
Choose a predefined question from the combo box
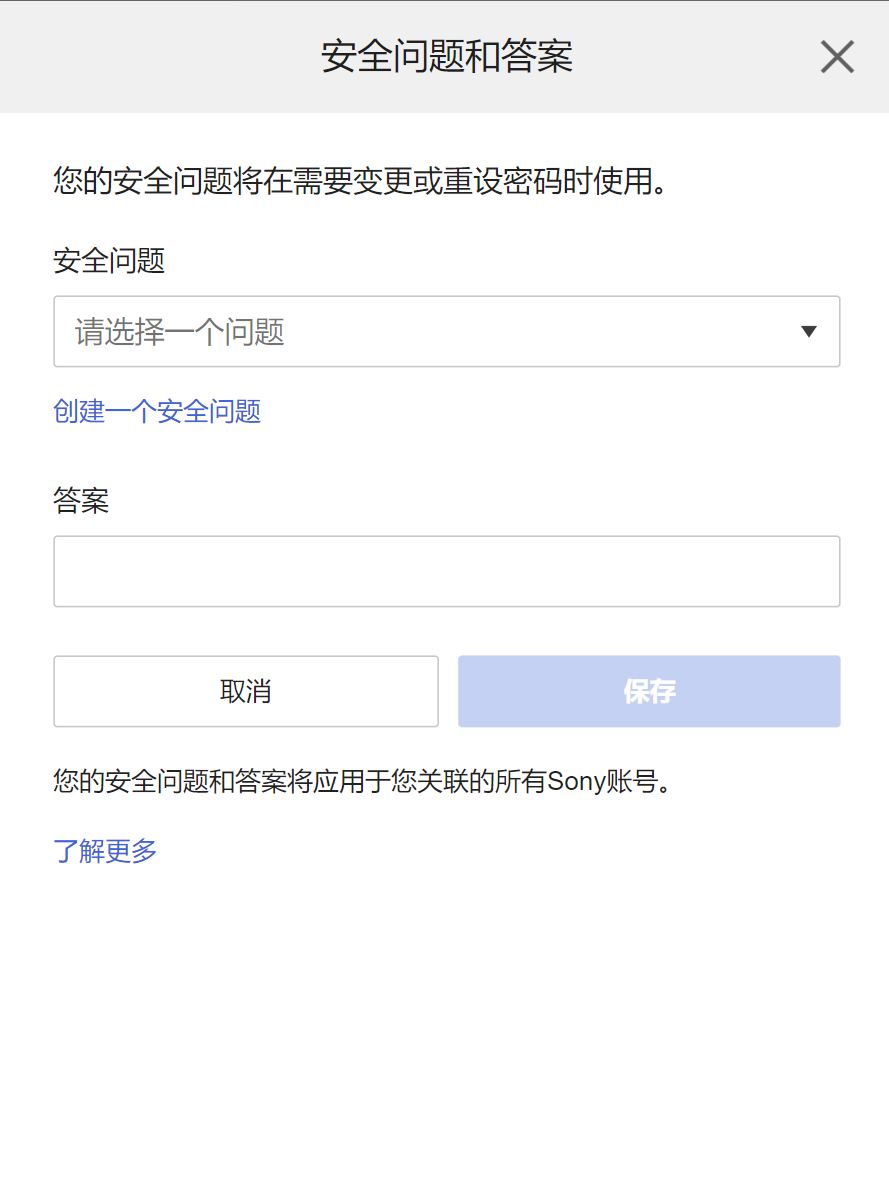tap(446, 331)
